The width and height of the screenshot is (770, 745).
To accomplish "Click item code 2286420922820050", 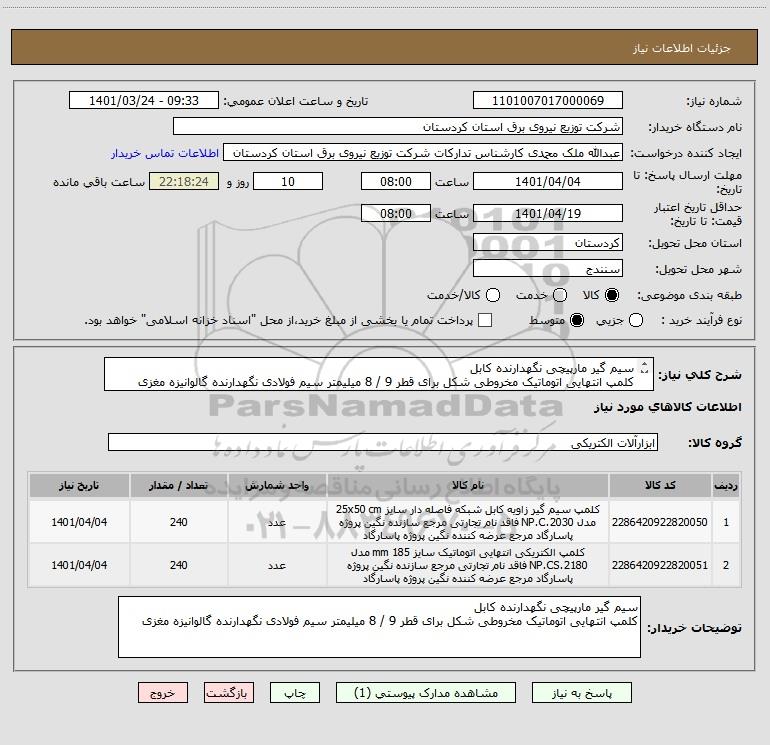I will click(660, 522).
